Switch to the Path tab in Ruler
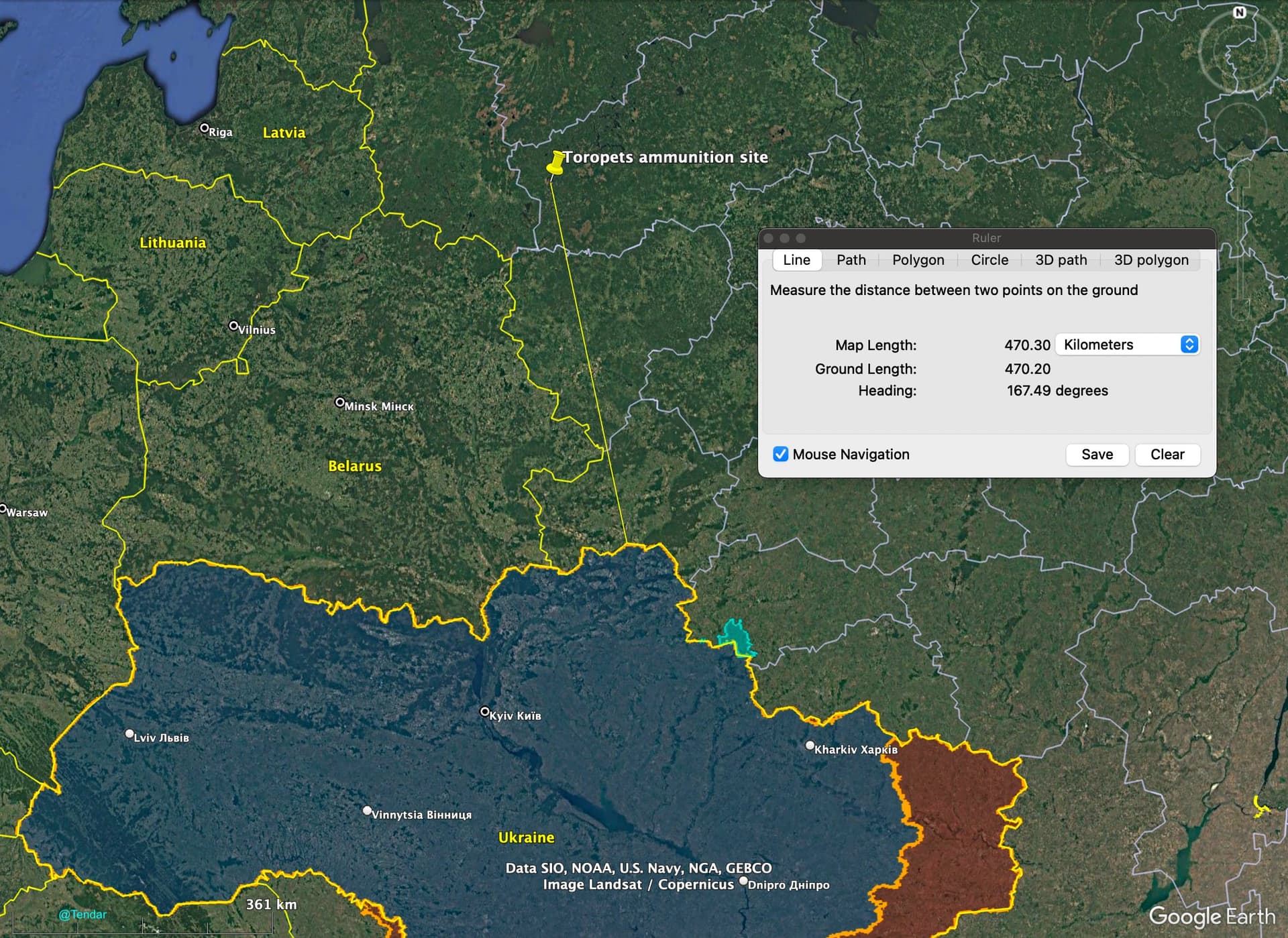This screenshot has height=938, width=1288. coord(851,260)
